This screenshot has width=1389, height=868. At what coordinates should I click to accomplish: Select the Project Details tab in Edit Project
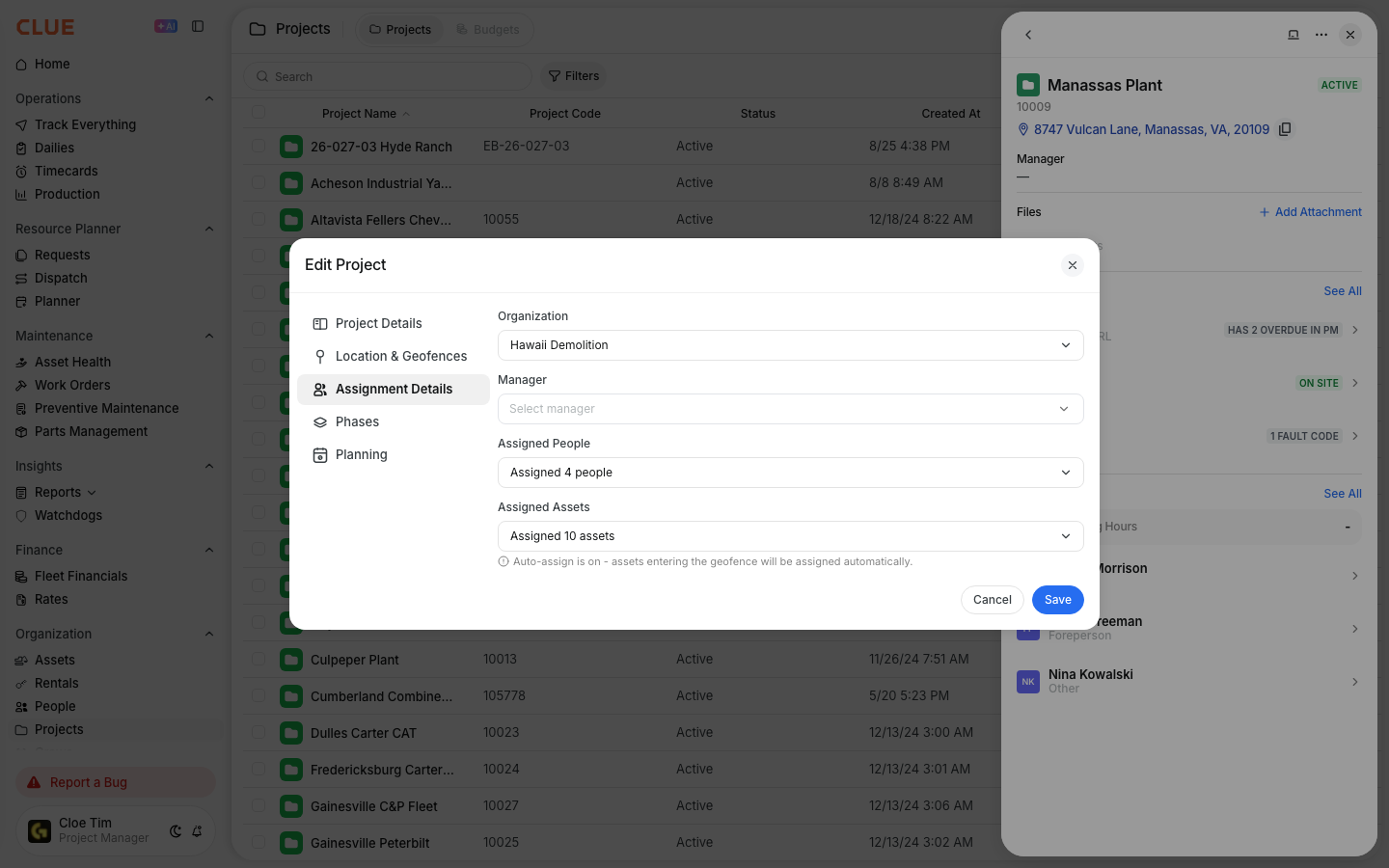pos(394,323)
